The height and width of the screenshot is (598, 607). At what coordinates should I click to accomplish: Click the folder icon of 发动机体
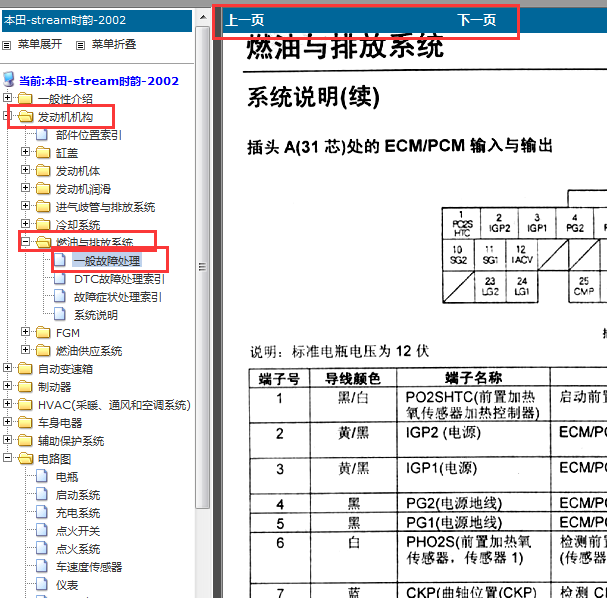click(43, 170)
